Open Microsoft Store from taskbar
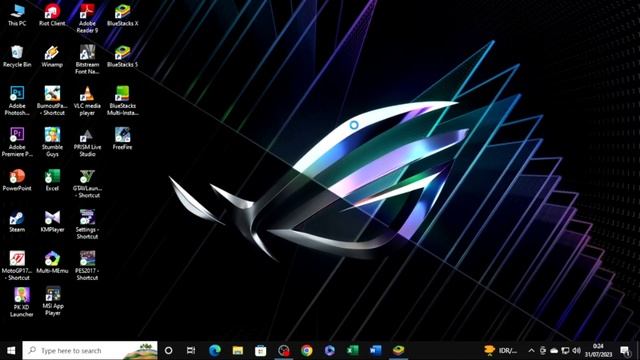640x360 pixels. click(260, 350)
